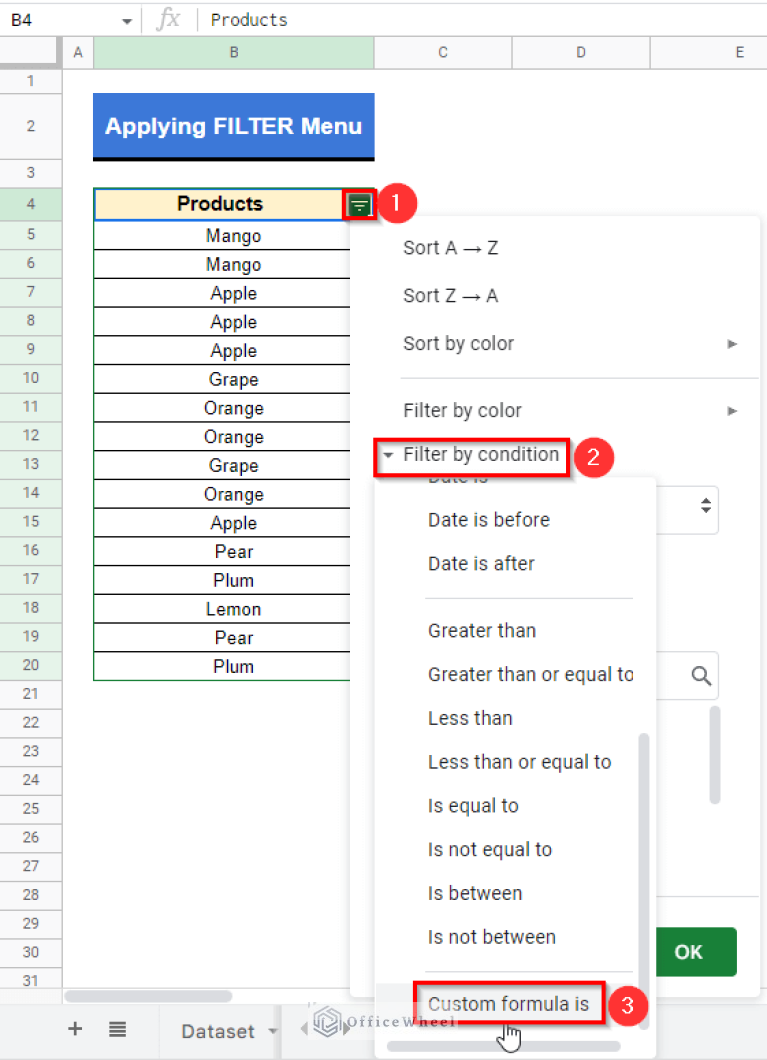
Task: Click the green filter icon on Products header
Action: pos(359,204)
